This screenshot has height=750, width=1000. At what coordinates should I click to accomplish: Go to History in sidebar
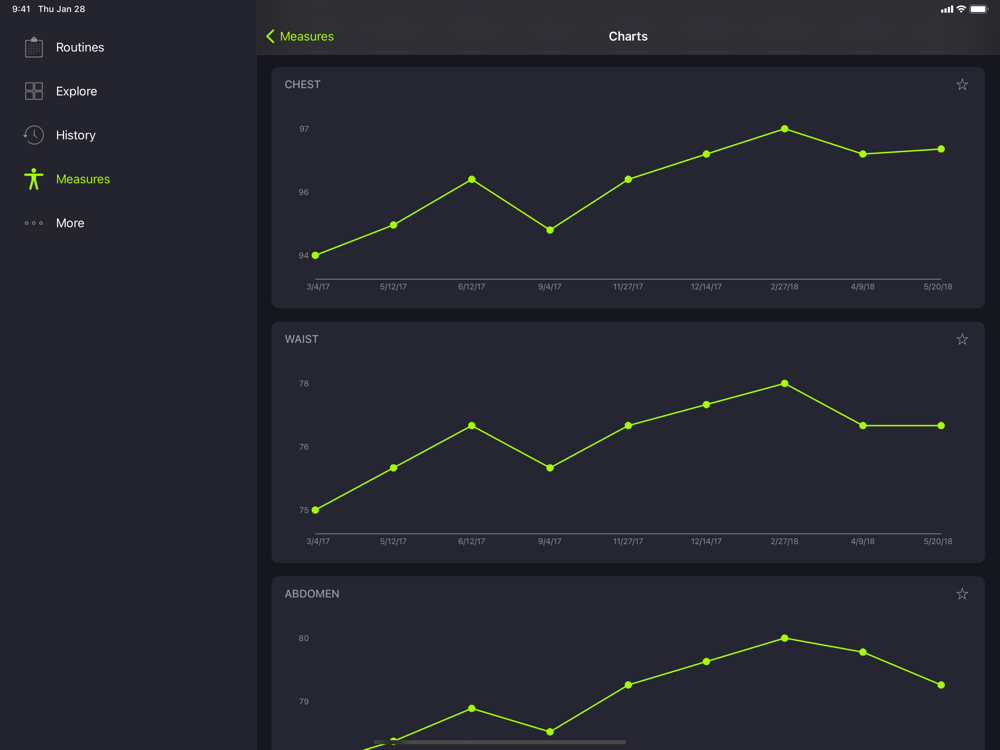tap(75, 135)
